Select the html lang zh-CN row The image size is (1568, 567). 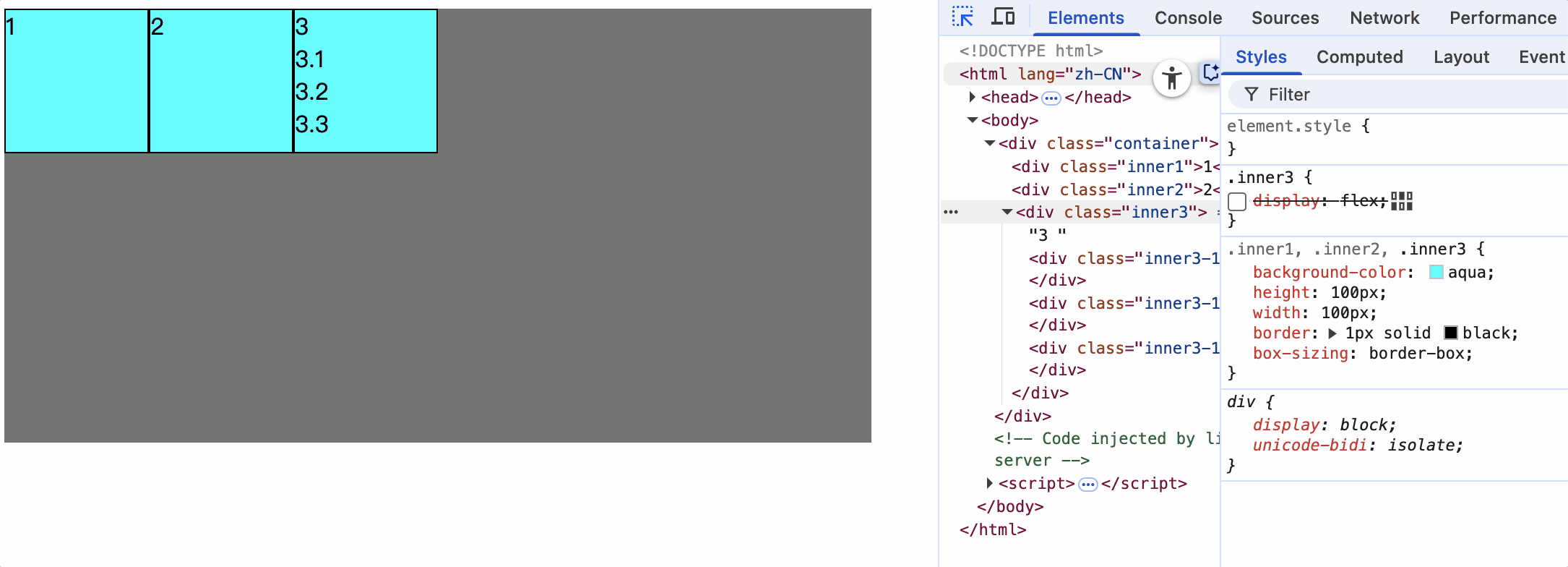point(1050,74)
